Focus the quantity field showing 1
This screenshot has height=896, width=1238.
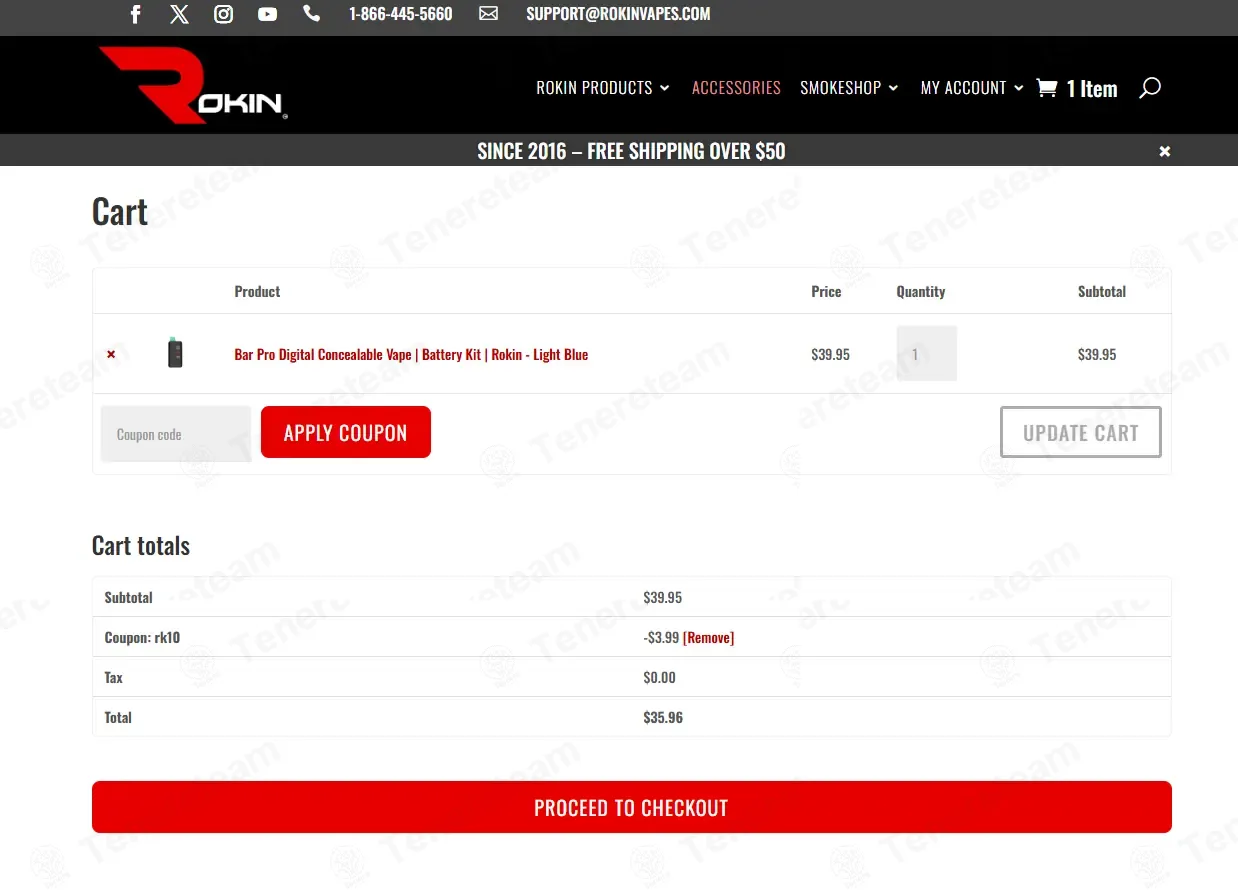926,353
